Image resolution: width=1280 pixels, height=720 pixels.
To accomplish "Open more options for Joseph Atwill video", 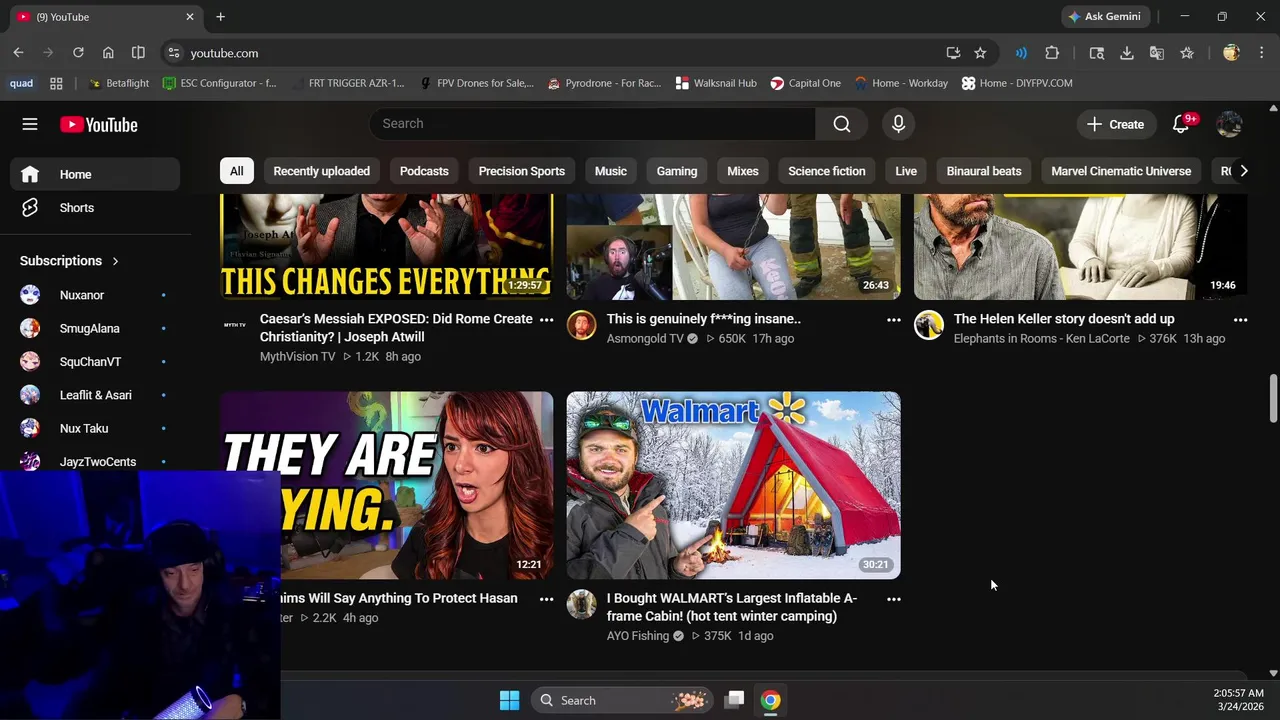I will point(546,320).
